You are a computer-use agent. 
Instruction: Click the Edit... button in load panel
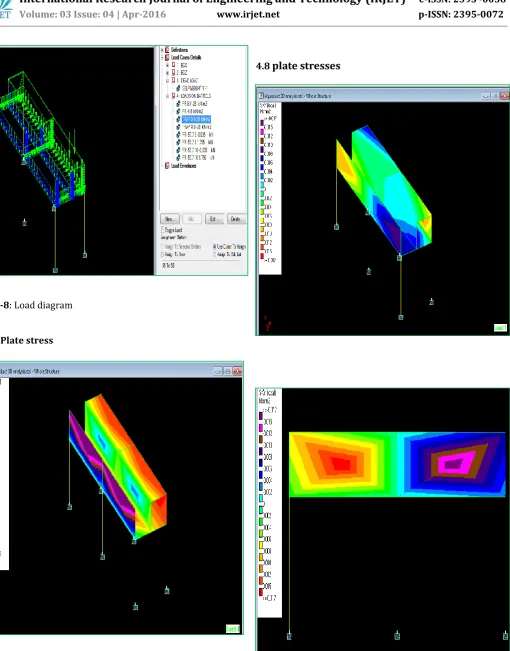point(214,219)
